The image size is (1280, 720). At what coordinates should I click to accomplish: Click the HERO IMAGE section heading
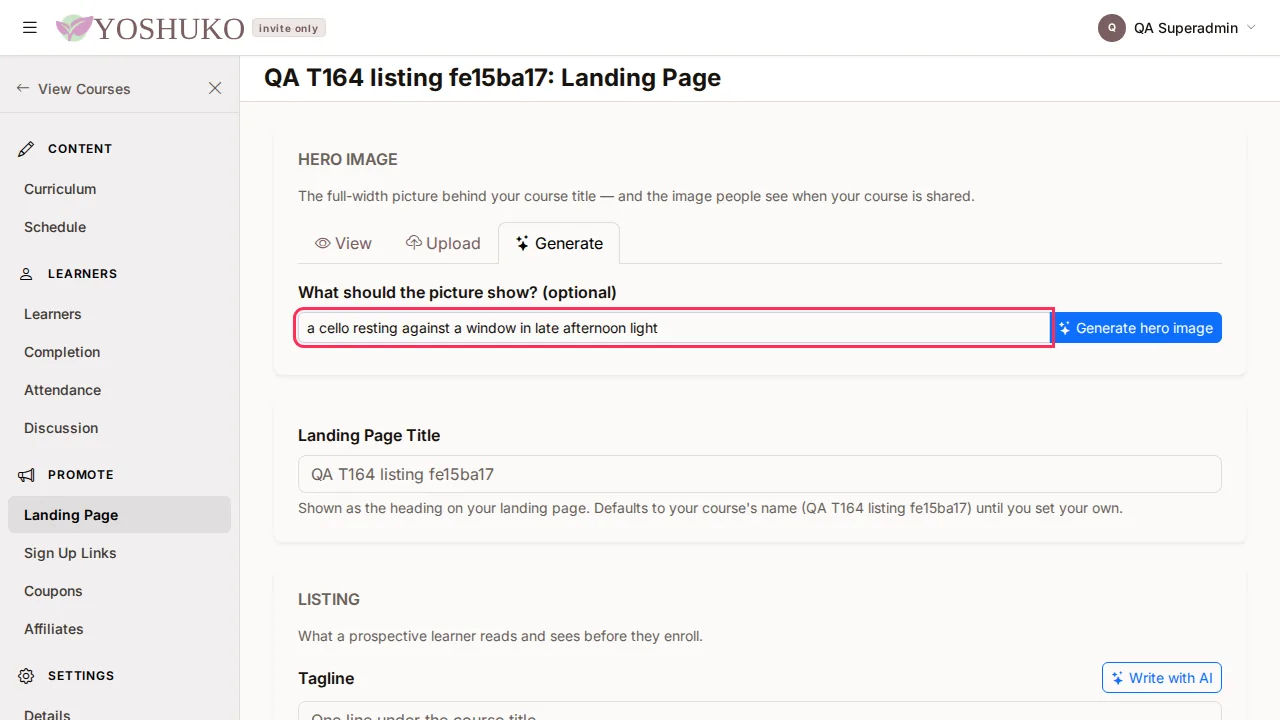[x=348, y=159]
